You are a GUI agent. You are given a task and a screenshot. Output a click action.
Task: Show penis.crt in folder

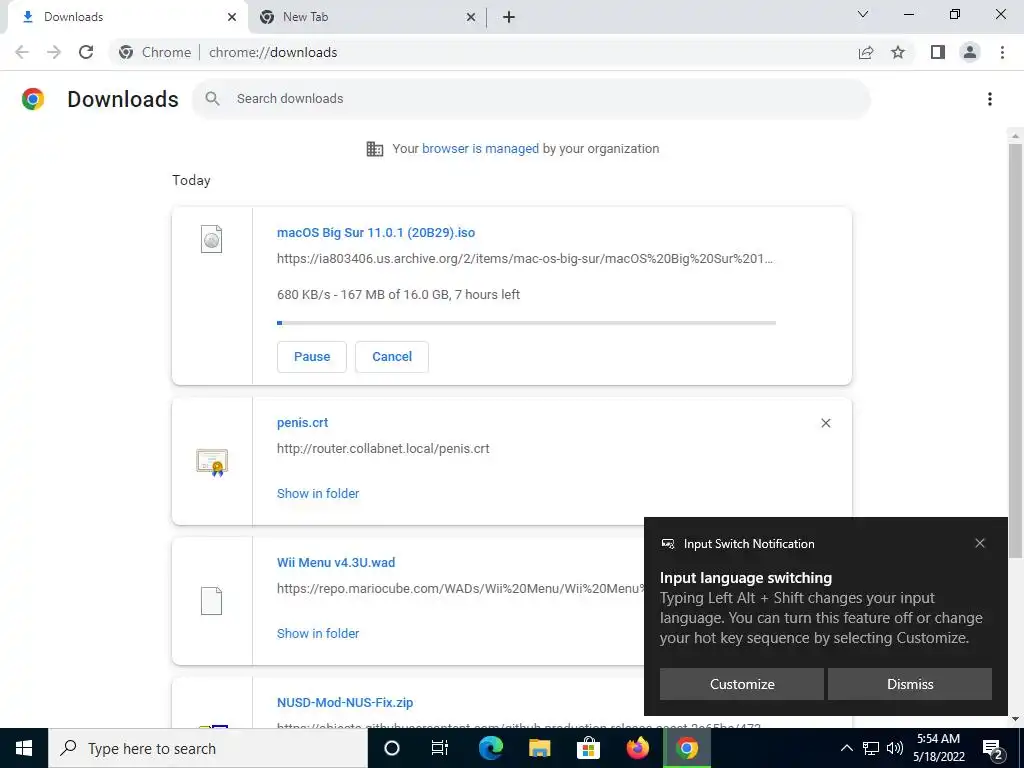[x=318, y=494]
